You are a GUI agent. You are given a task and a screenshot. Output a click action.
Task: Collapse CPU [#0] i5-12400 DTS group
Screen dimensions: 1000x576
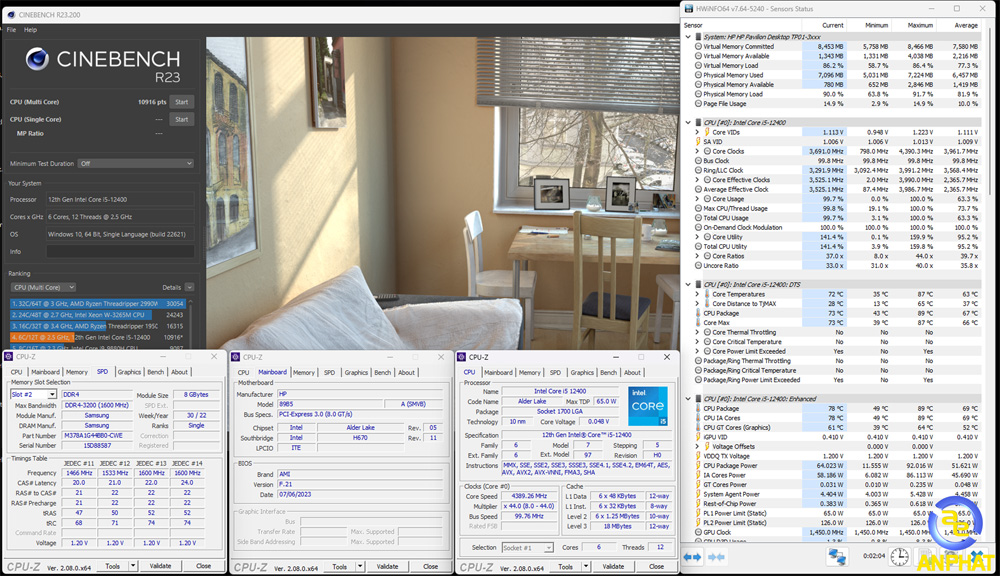(688, 284)
